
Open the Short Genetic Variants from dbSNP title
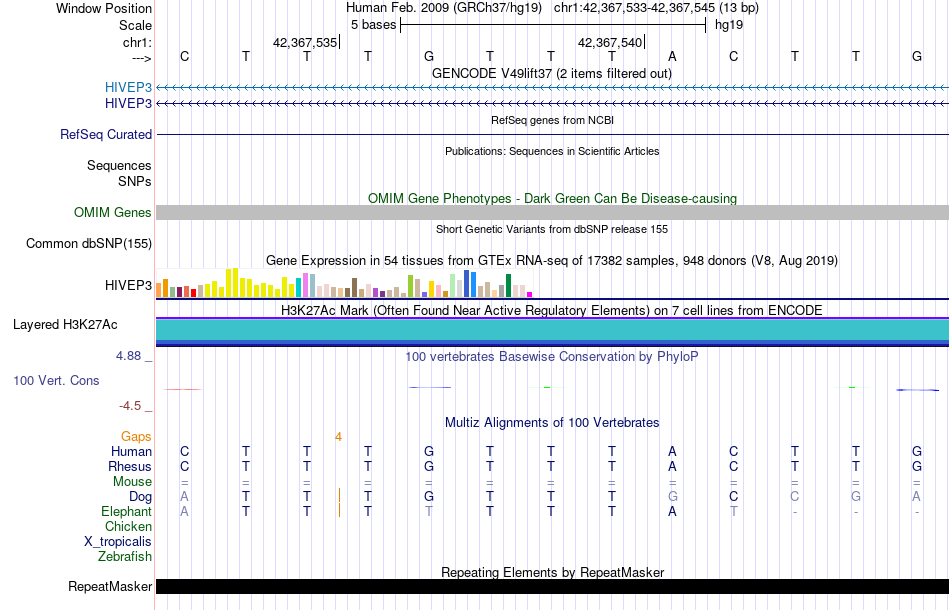[x=552, y=229]
